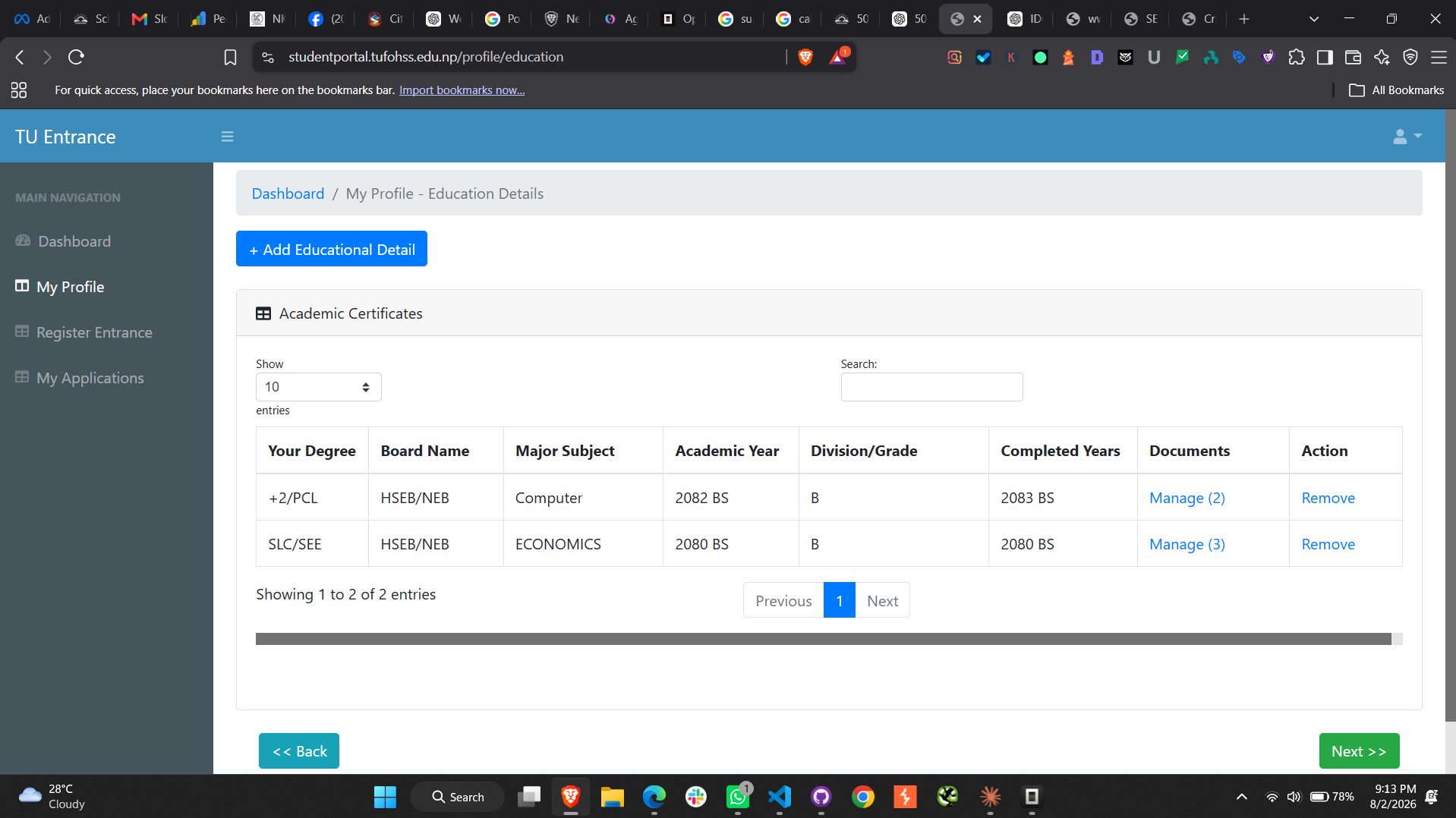Click the Add Educational Detail button

332,249
